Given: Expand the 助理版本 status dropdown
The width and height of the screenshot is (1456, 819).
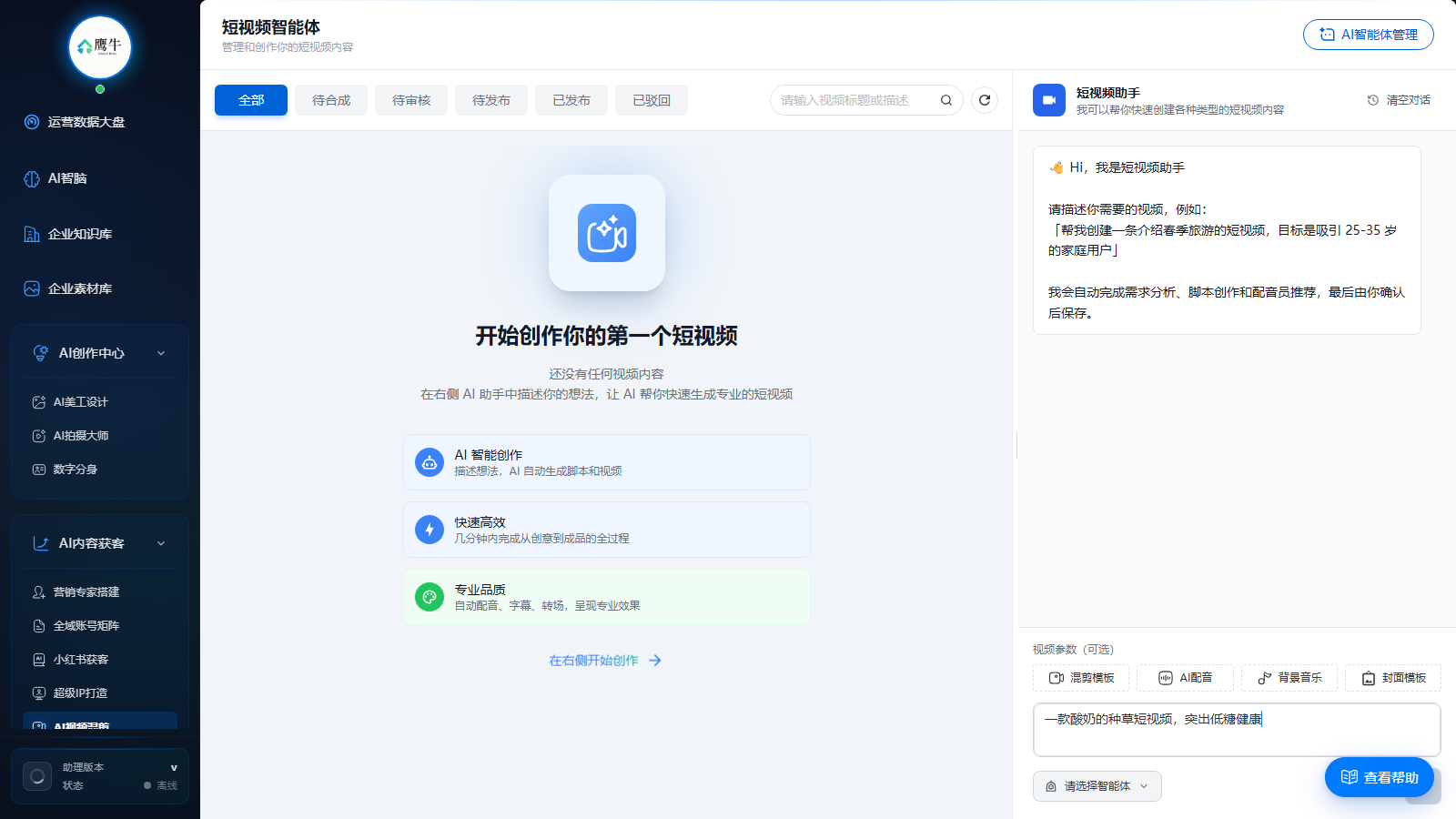Looking at the screenshot, I should pyautogui.click(x=174, y=767).
